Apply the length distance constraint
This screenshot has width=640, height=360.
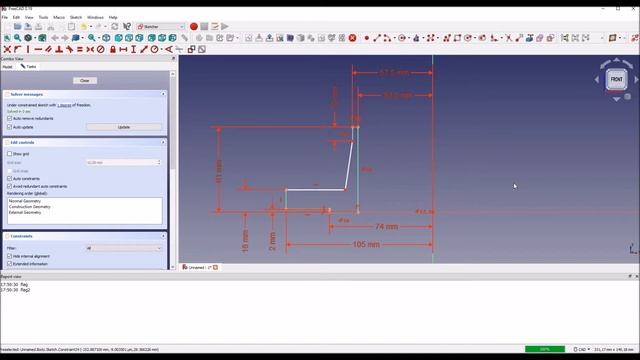point(144,49)
